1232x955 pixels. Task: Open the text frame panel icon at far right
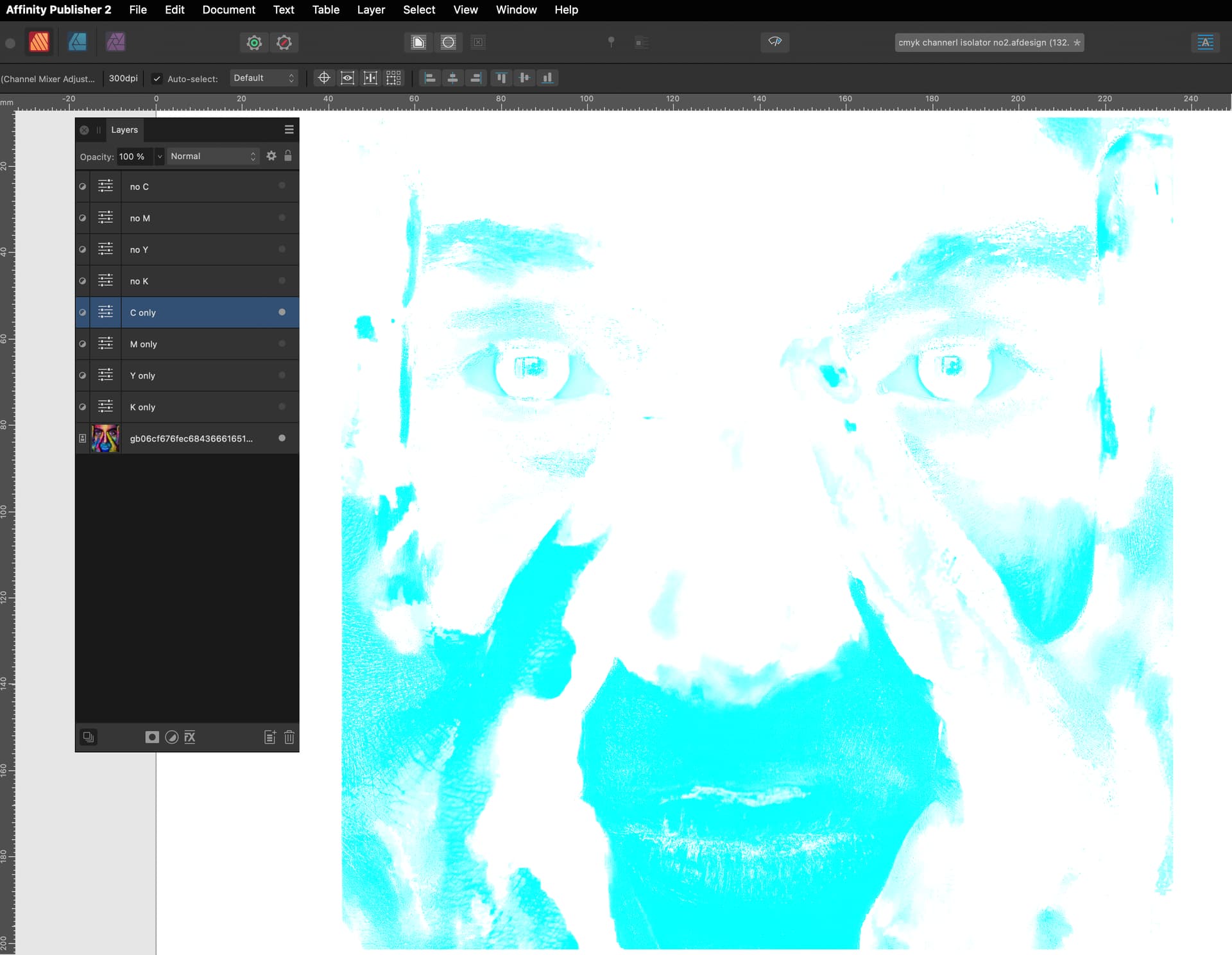coord(1205,42)
